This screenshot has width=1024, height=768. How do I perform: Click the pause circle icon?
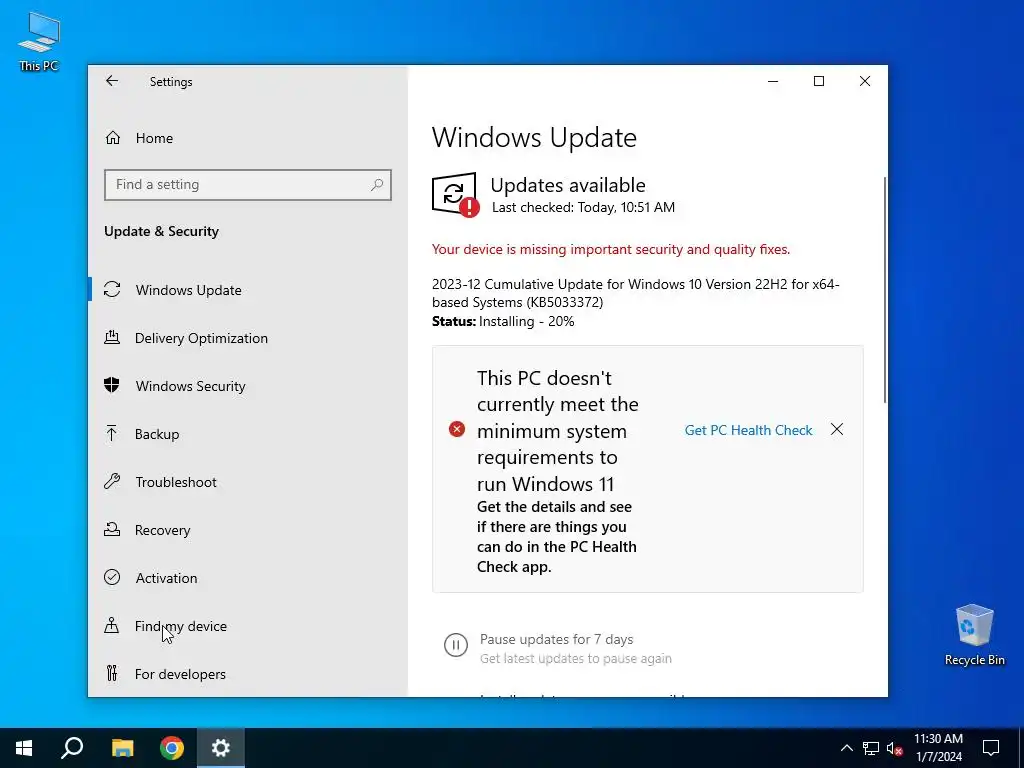click(456, 645)
